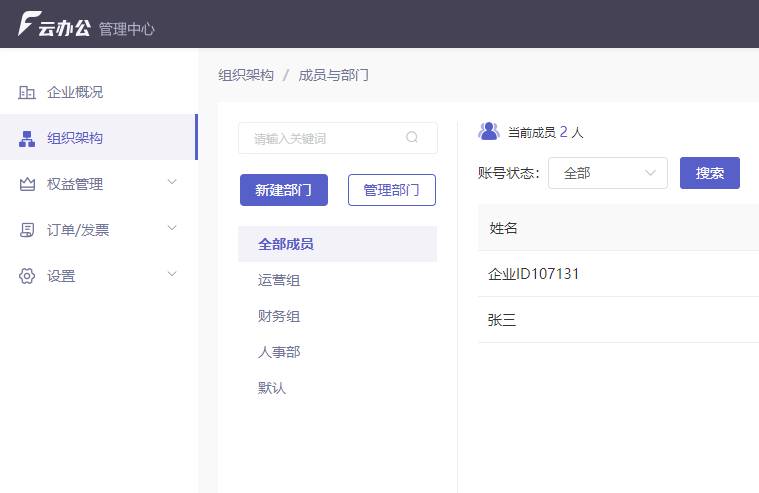Click the 订单/发票 receipt icon

pos(27,230)
